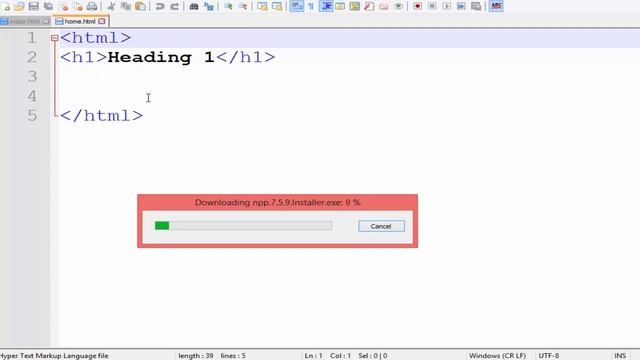Click the 'Heading 1' text
Image resolution: width=640 pixels, height=360 pixels.
click(161, 57)
